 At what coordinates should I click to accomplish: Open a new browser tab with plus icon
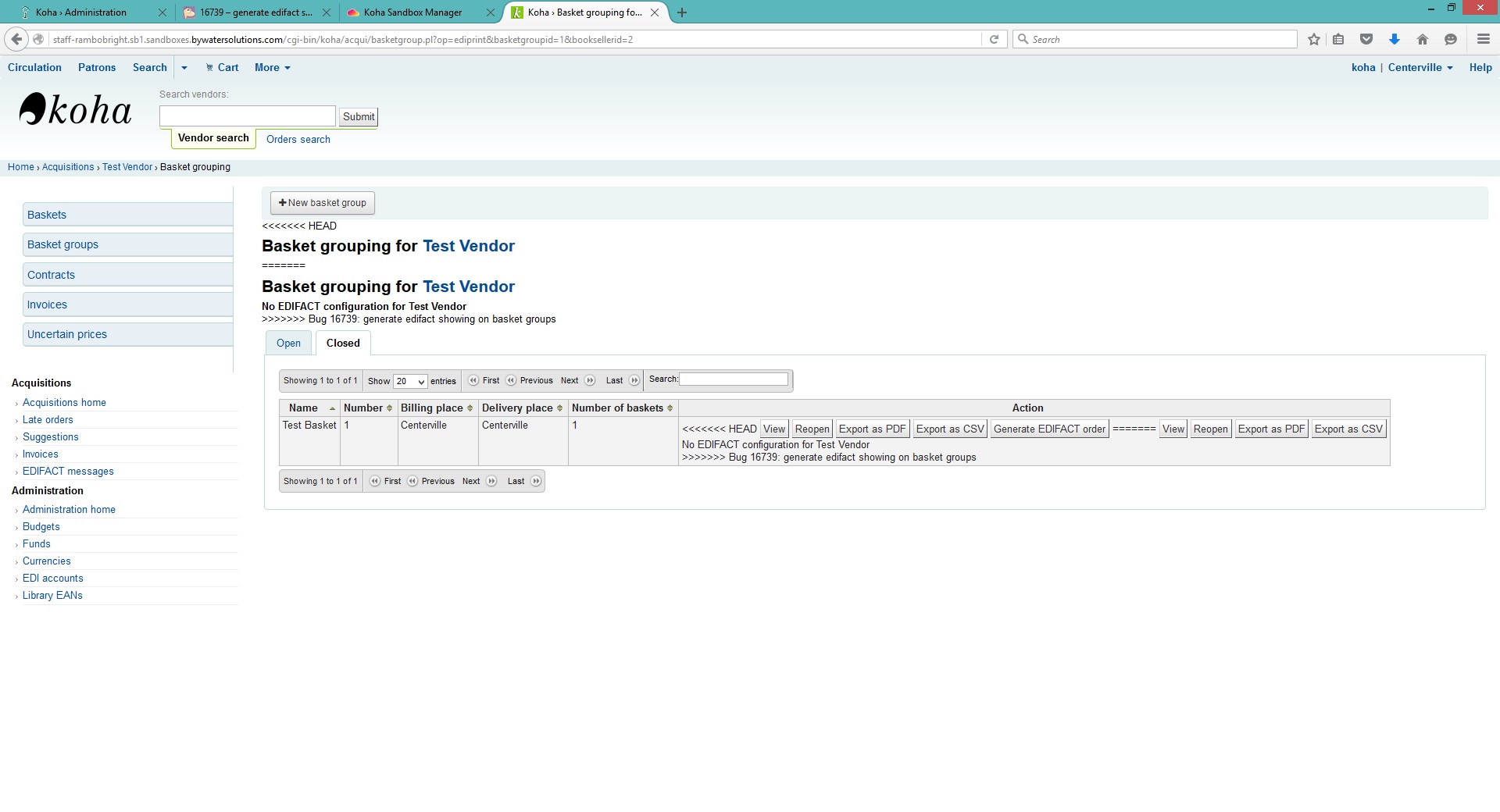click(682, 12)
